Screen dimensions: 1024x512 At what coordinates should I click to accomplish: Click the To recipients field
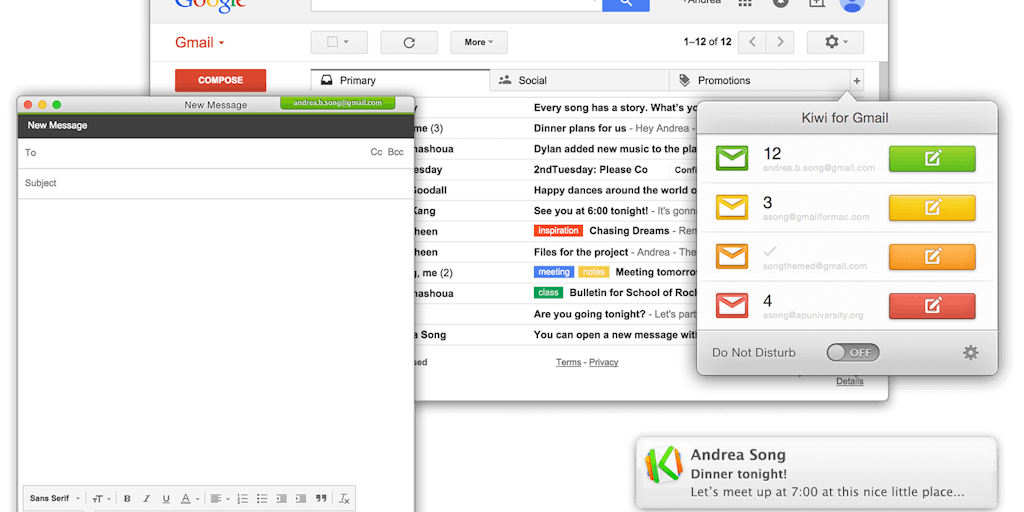point(216,153)
